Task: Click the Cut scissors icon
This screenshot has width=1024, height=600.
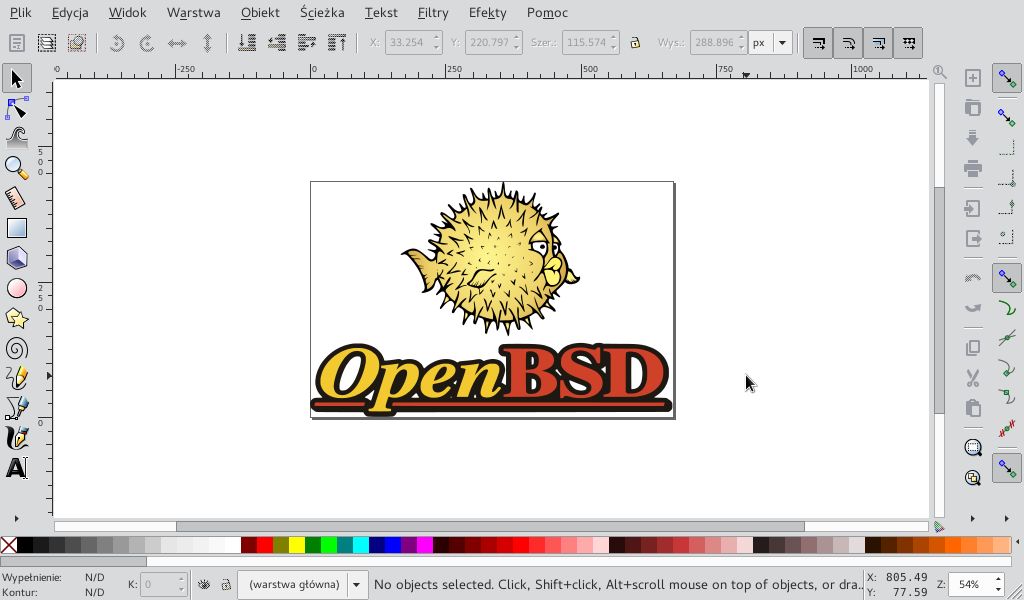Action: 972,378
